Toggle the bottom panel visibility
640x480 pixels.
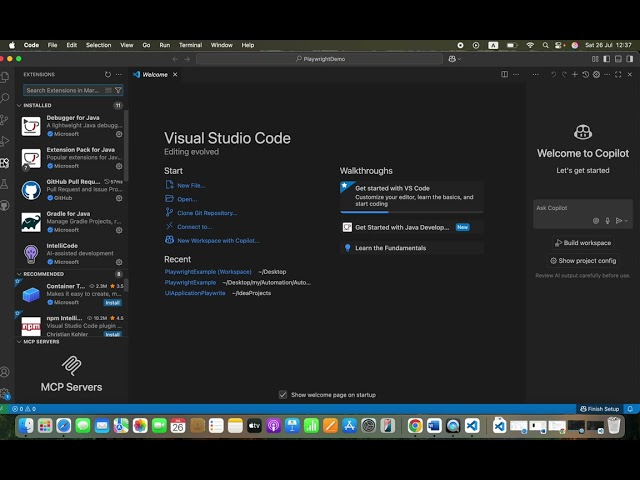coord(618,59)
